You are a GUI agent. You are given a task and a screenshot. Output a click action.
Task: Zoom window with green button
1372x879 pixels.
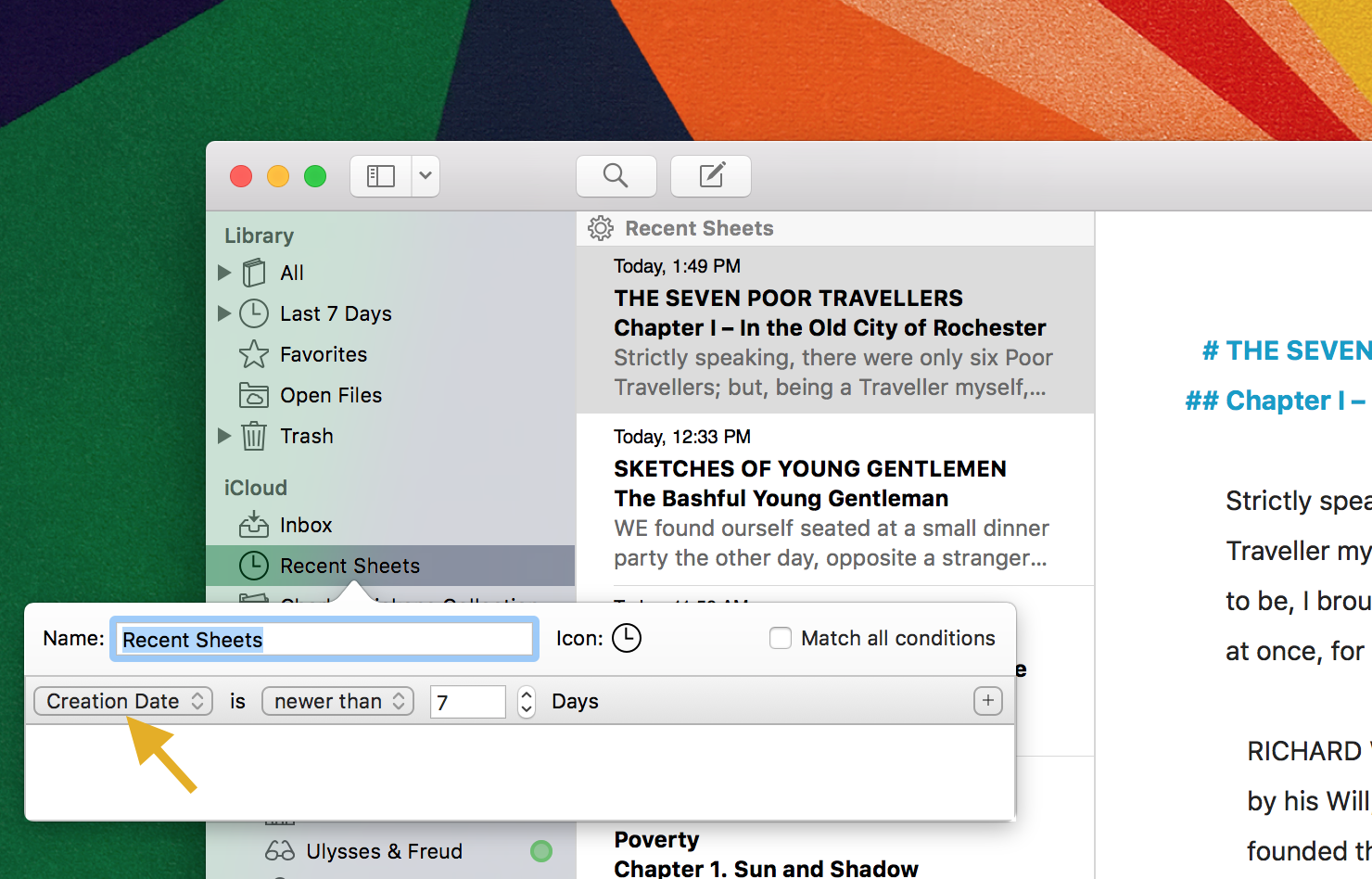coord(315,176)
